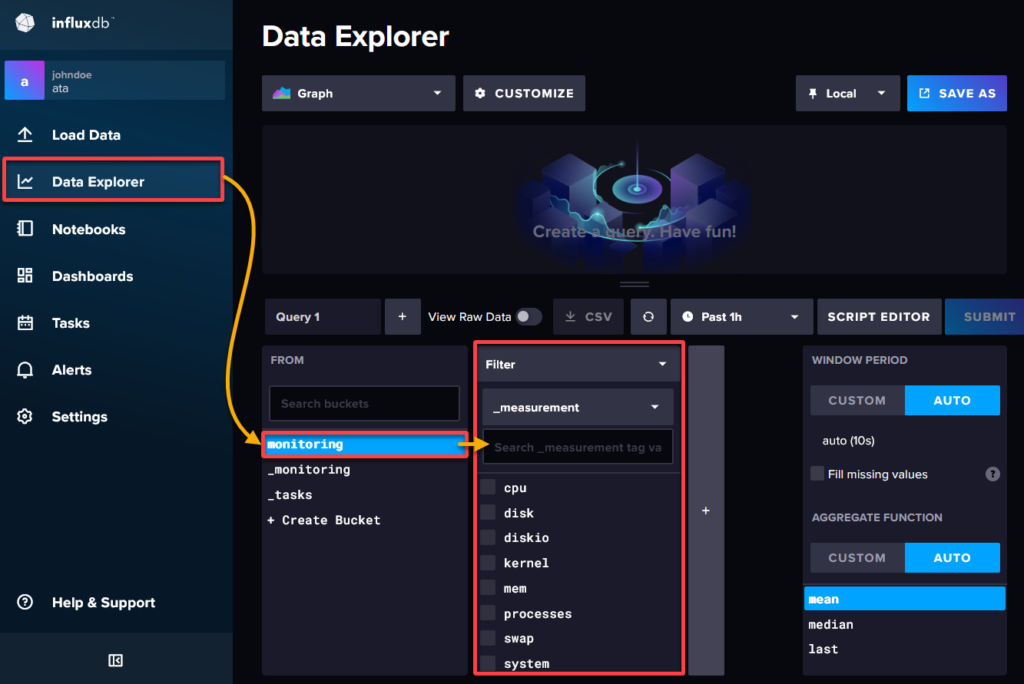Click the SAVE AS button
The height and width of the screenshot is (684, 1024).
tap(957, 93)
